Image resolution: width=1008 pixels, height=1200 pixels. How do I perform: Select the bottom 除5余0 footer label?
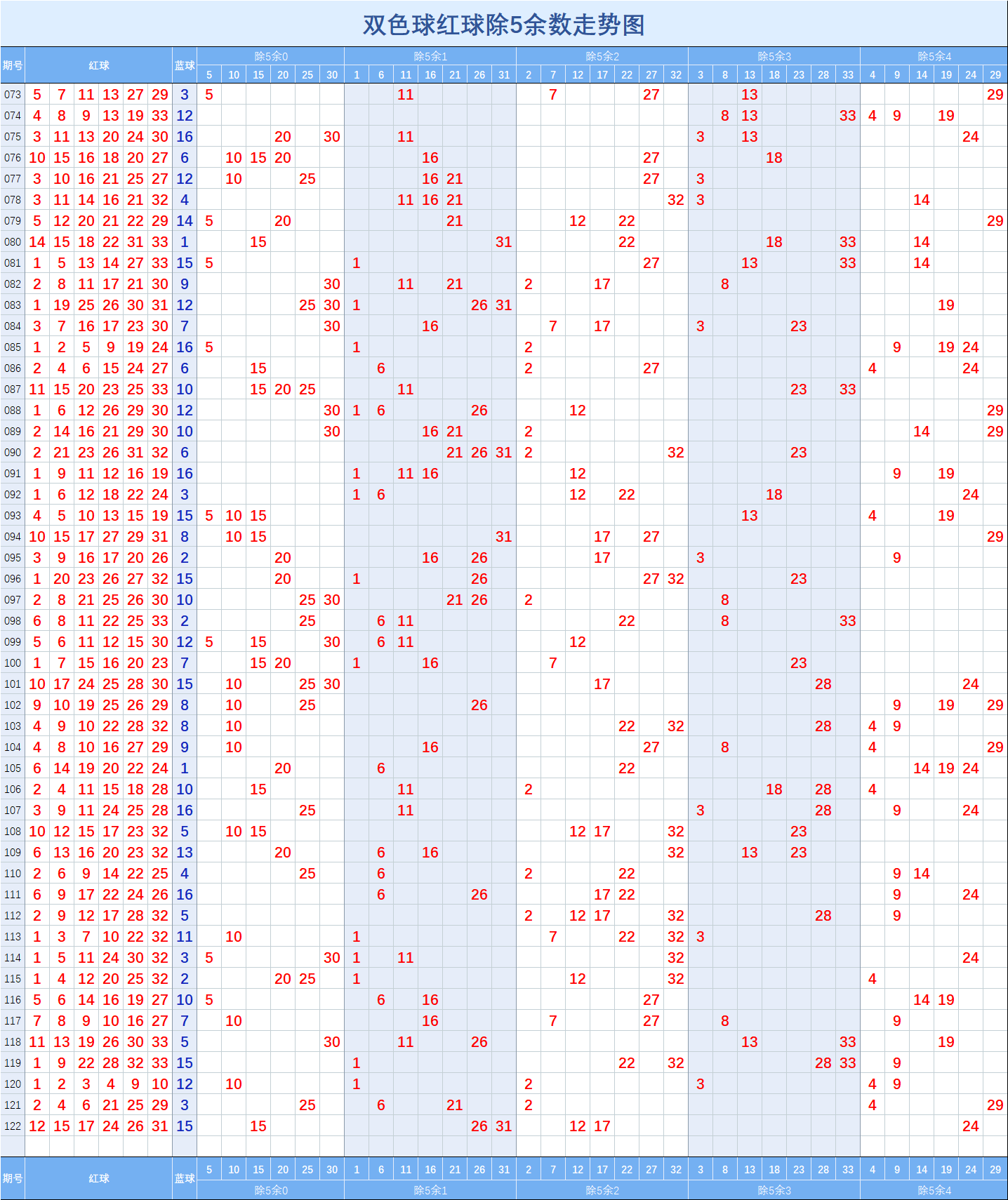(271, 1190)
